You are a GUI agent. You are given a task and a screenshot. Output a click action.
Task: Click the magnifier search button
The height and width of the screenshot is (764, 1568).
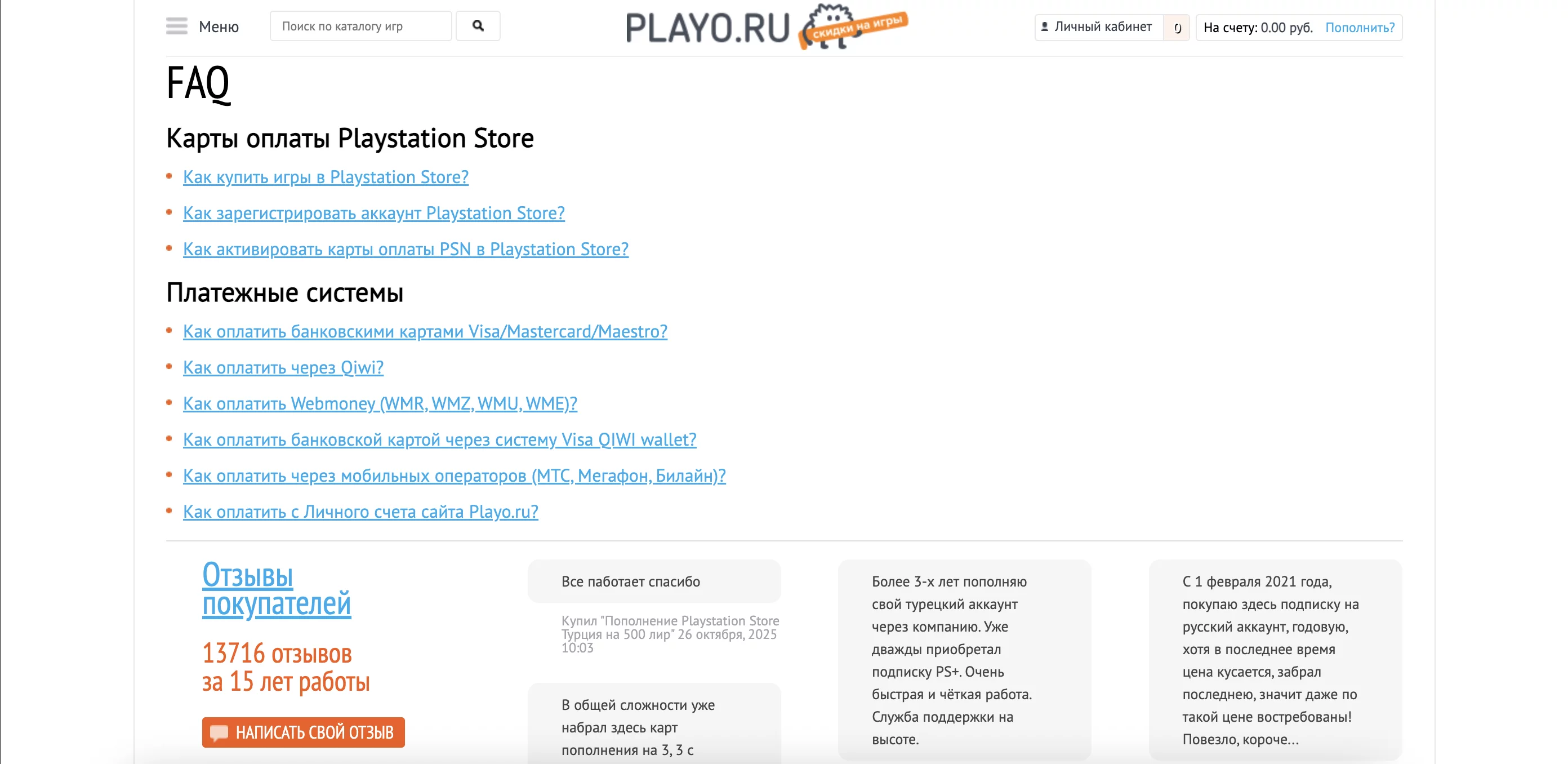tap(478, 26)
